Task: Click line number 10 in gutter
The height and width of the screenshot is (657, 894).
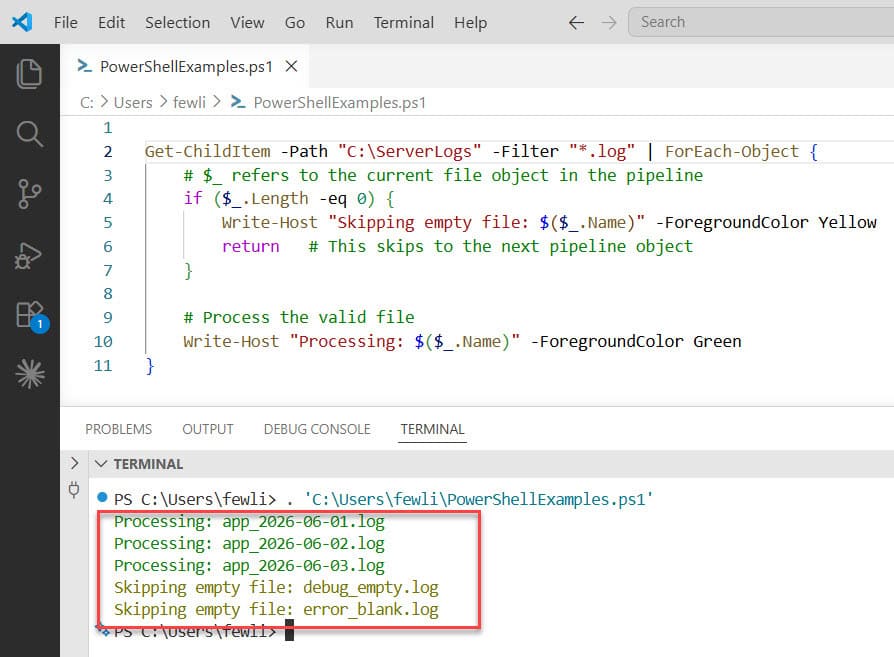Action: click(103, 342)
